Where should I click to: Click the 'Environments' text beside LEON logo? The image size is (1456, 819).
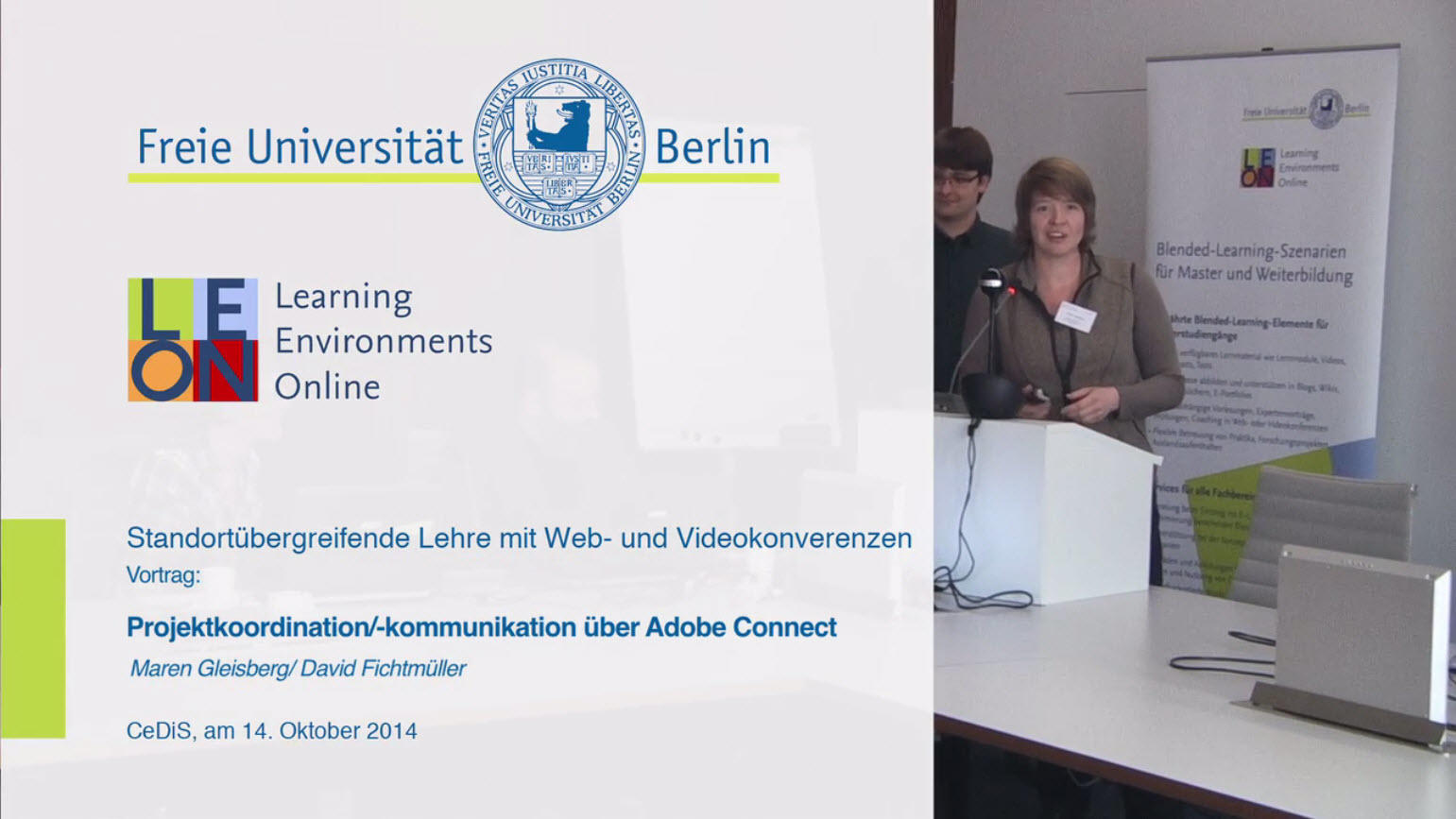click(384, 341)
